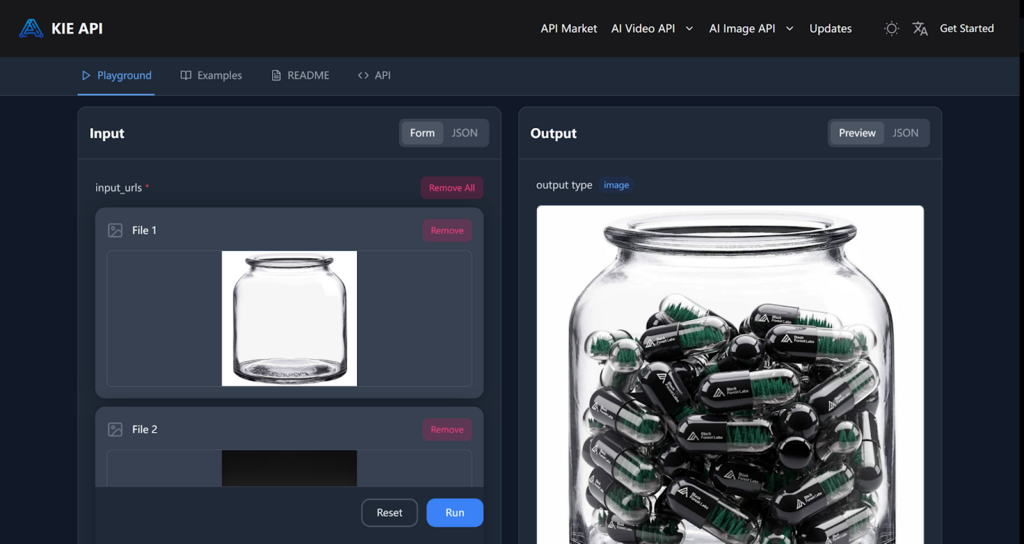Open the API tab
The image size is (1024, 544).
[x=374, y=76]
